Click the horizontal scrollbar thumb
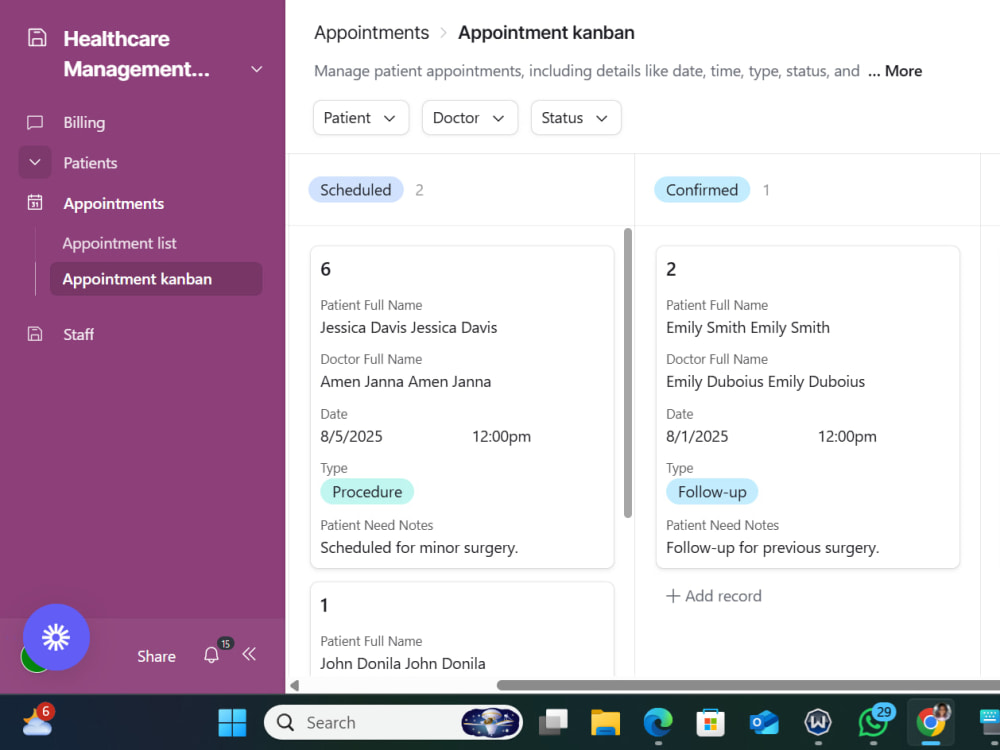 pyautogui.click(x=748, y=685)
